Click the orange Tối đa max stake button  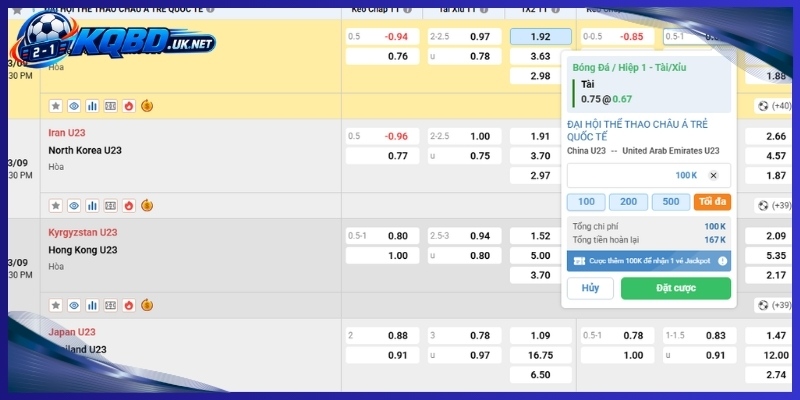pos(712,202)
